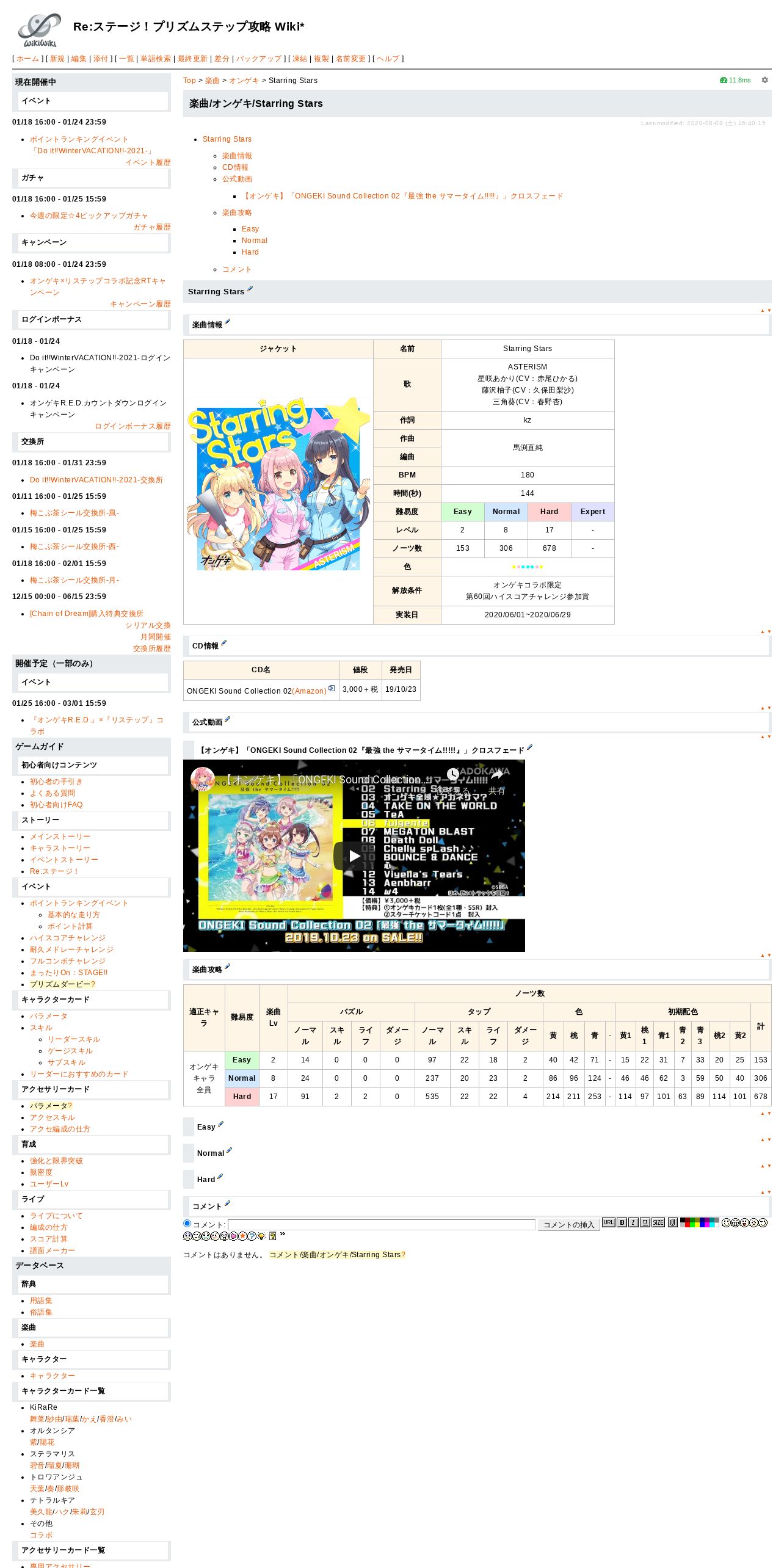Click the down arrow anchor above CD情報 heading

769,632
